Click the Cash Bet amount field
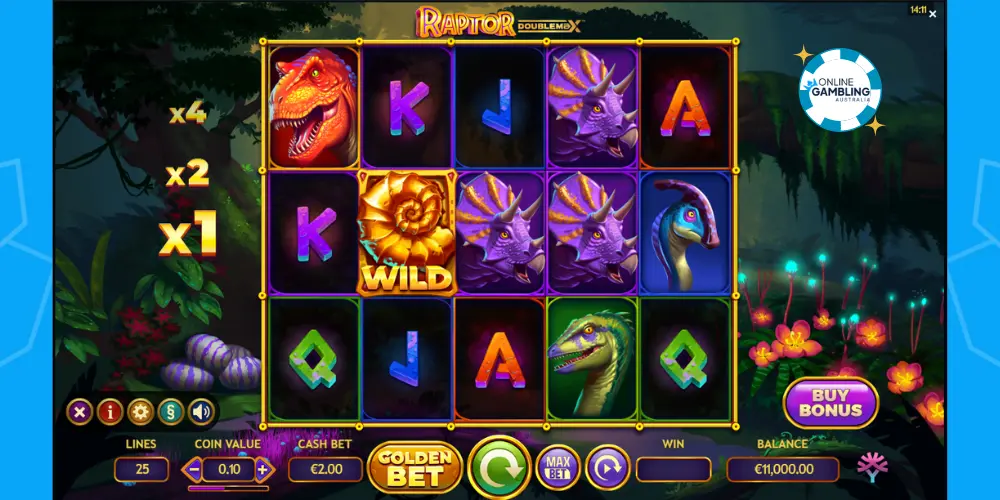 (x=325, y=470)
